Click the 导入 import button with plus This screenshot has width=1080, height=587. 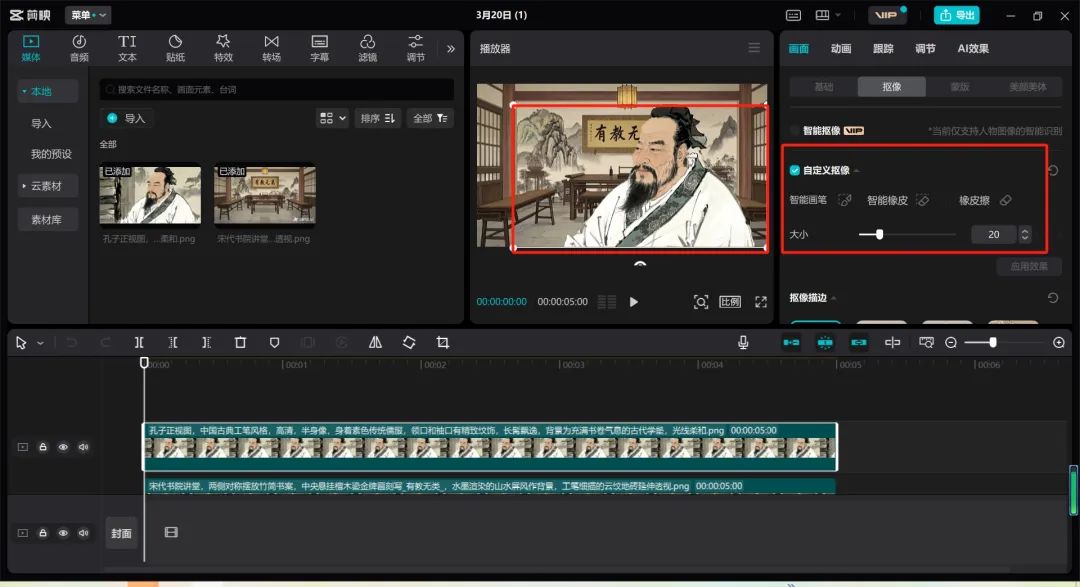pyautogui.click(x=127, y=119)
